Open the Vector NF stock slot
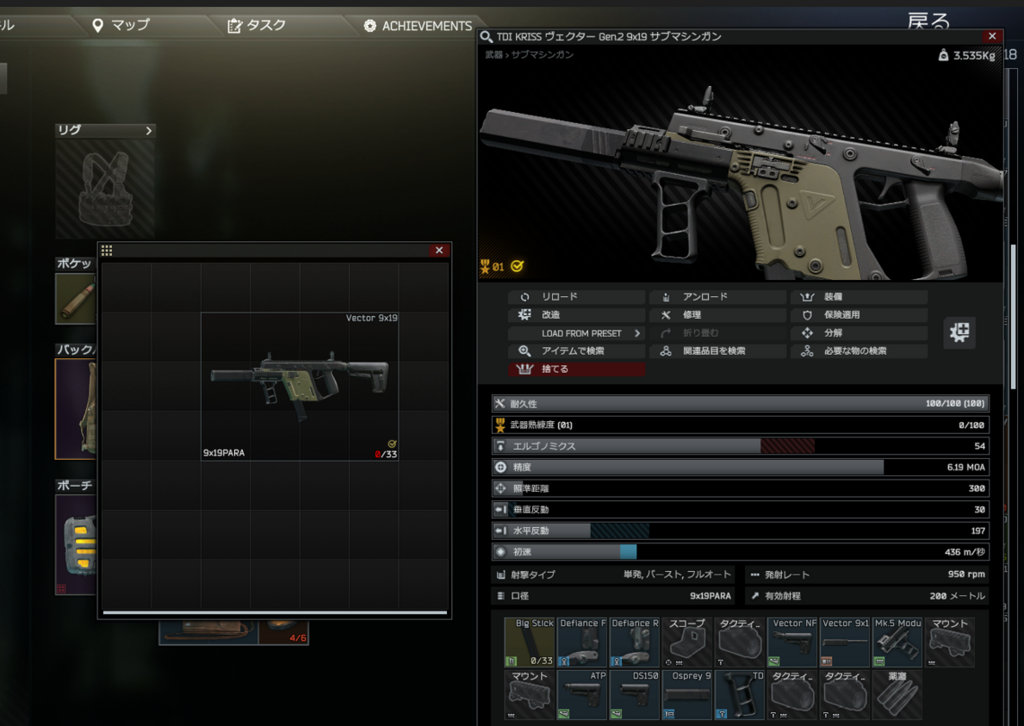Image resolution: width=1024 pixels, height=726 pixels. coord(793,642)
